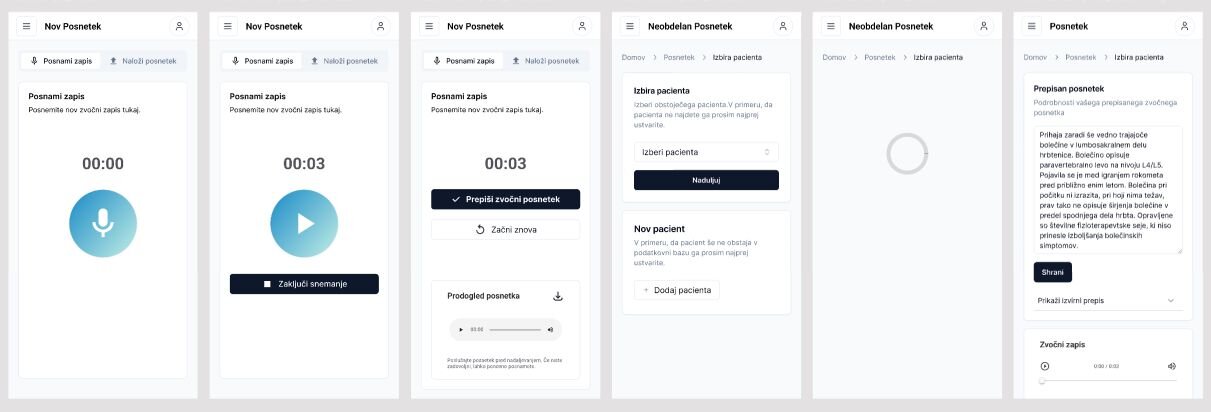Open the Izberi pacienta dropdown
Image resolution: width=1211 pixels, height=412 pixels.
click(706, 152)
